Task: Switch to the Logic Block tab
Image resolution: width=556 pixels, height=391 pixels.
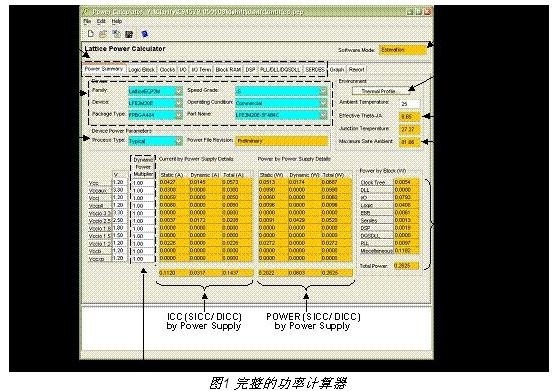Action: coord(141,69)
